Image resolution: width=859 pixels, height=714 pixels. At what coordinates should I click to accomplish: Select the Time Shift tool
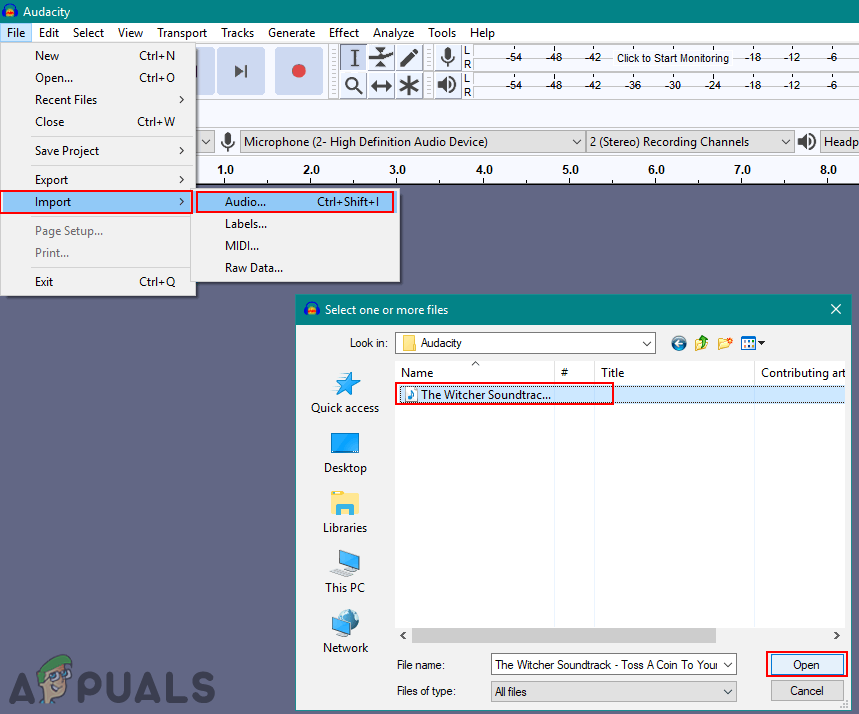coord(381,85)
